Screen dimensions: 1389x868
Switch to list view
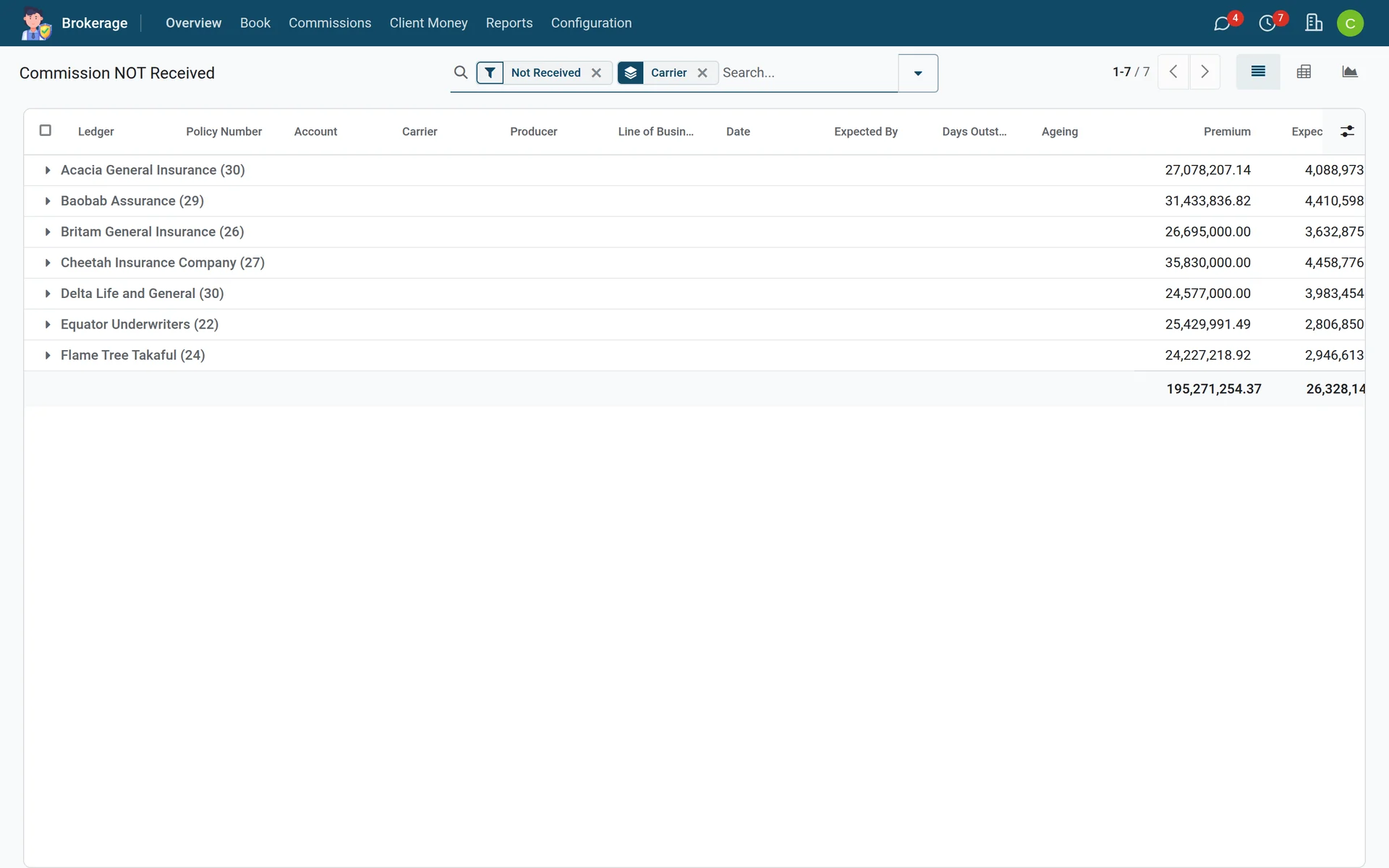[1258, 72]
